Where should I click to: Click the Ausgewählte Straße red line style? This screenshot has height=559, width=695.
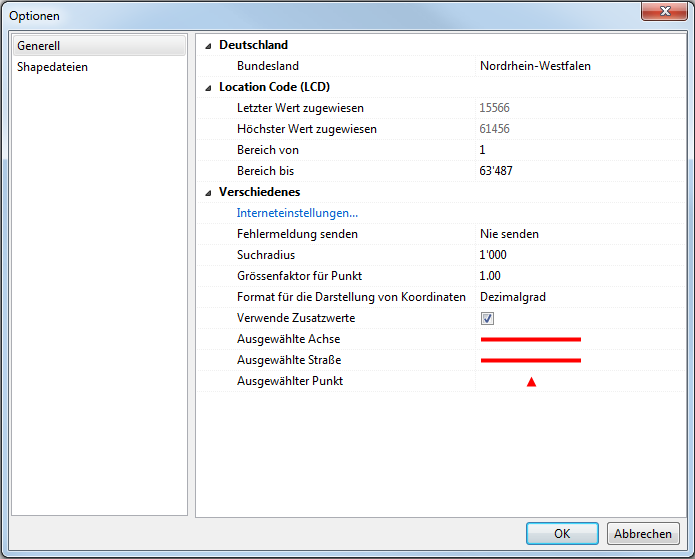pyautogui.click(x=530, y=360)
